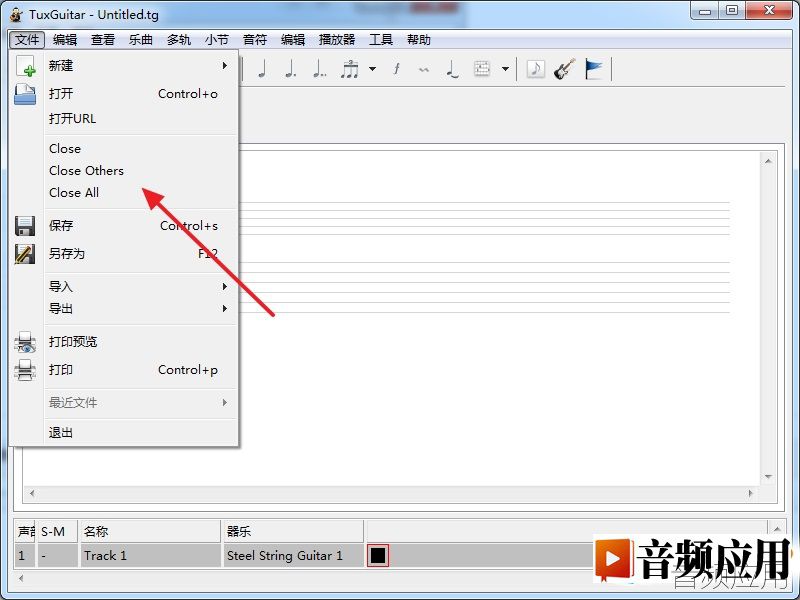Open the 多轨 menu
This screenshot has height=600, width=800.
click(179, 40)
